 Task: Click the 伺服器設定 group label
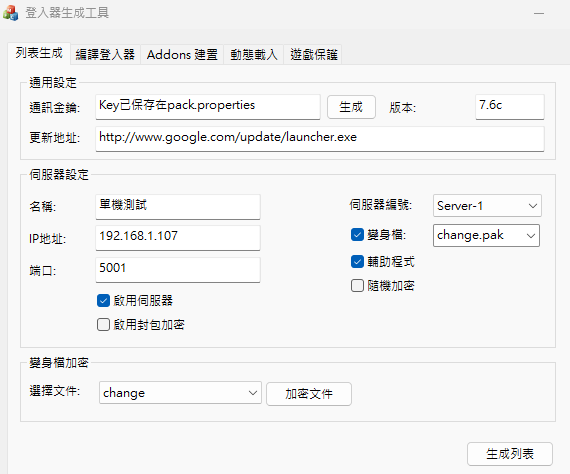point(59,174)
